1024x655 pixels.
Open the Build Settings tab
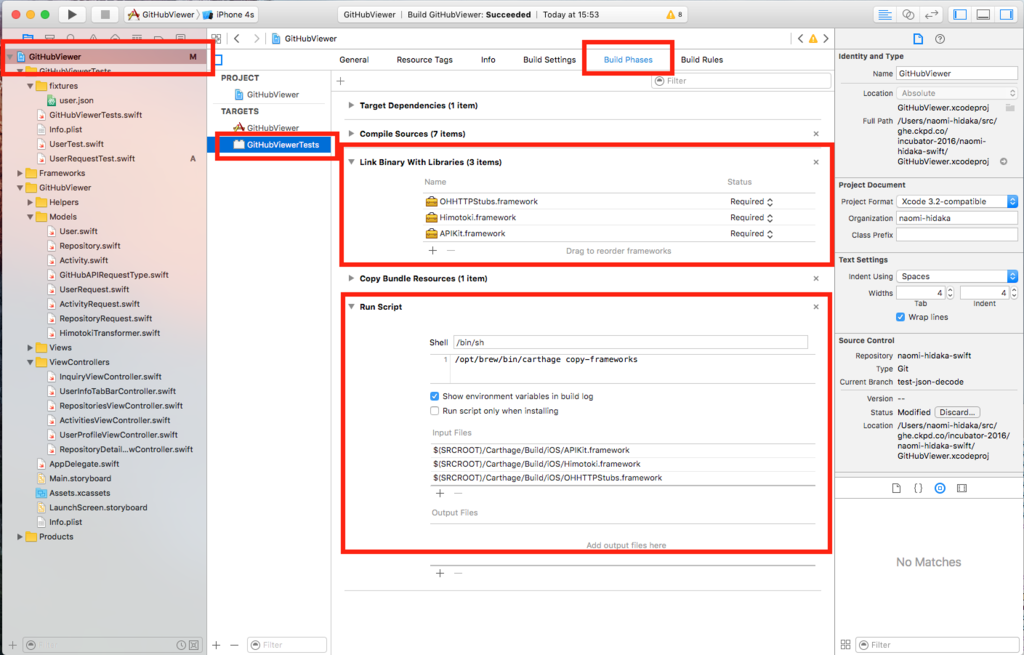(549, 59)
